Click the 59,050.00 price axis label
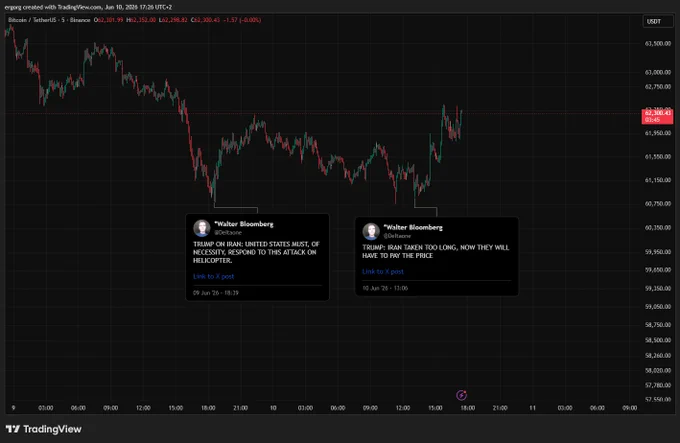This screenshot has height=443, width=680. (x=657, y=306)
